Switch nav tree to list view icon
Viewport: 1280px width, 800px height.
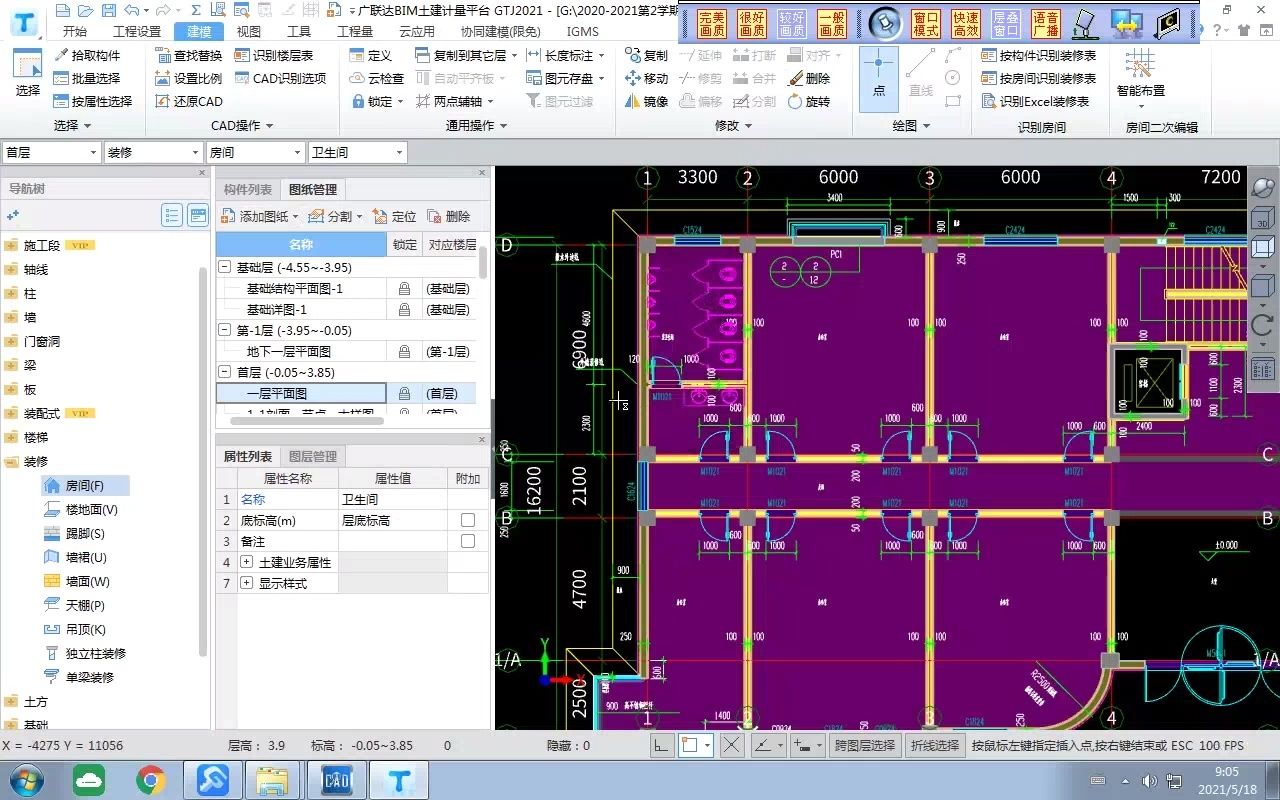pyautogui.click(x=172, y=214)
